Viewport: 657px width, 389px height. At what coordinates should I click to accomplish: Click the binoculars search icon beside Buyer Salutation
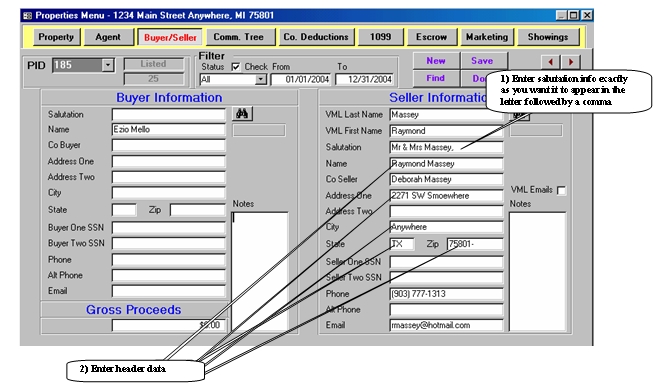(x=242, y=114)
